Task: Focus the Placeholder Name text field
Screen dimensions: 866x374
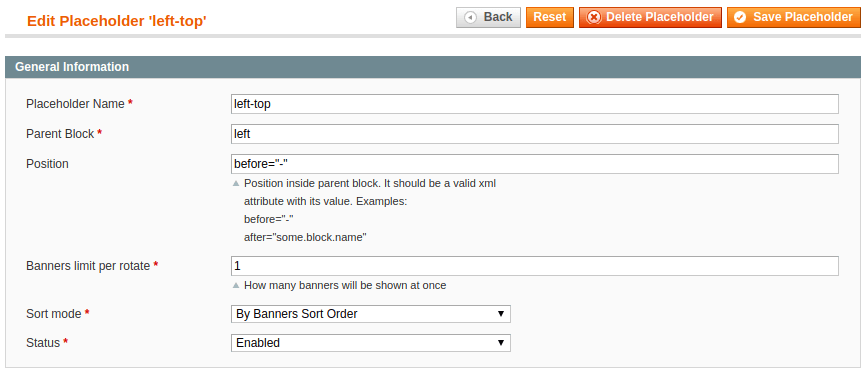Action: [x=535, y=104]
